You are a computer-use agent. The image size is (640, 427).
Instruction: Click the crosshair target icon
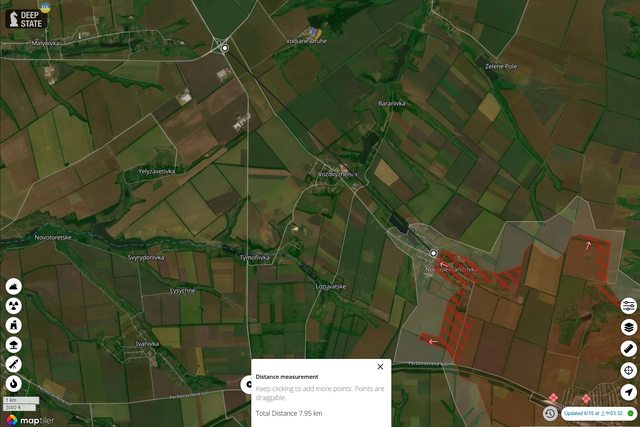pos(628,370)
